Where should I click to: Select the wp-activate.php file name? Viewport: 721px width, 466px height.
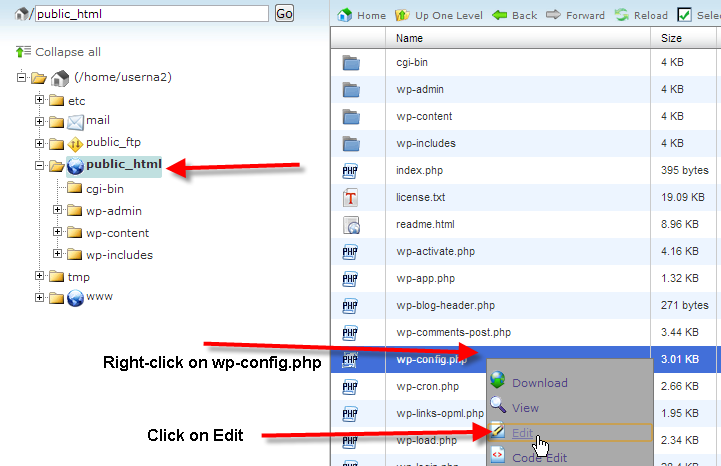pos(435,252)
